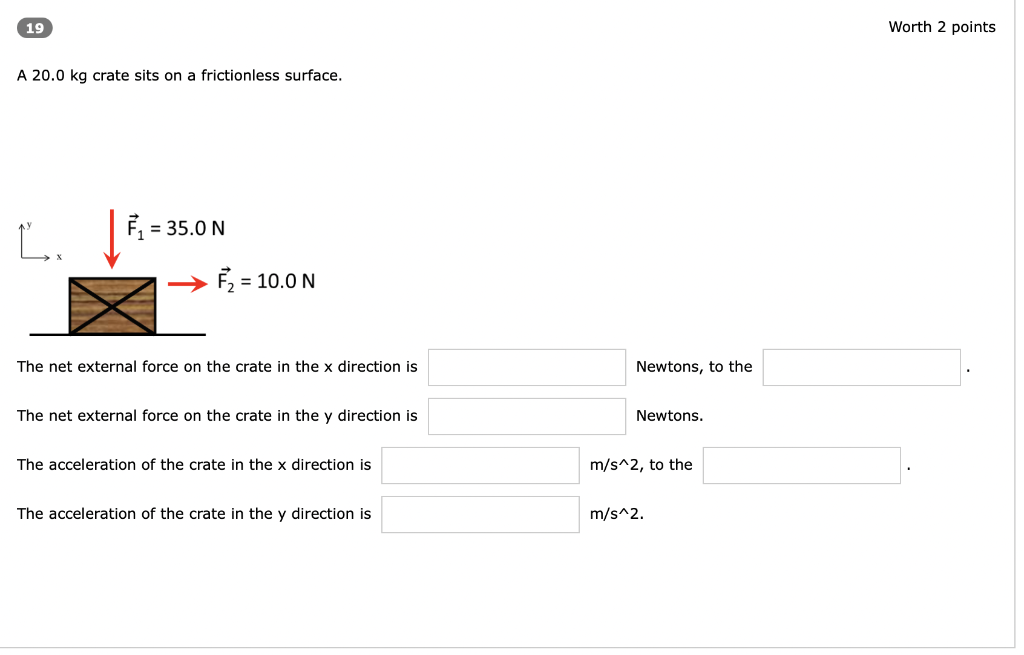Click the y-direction acceleration input field

480,514
